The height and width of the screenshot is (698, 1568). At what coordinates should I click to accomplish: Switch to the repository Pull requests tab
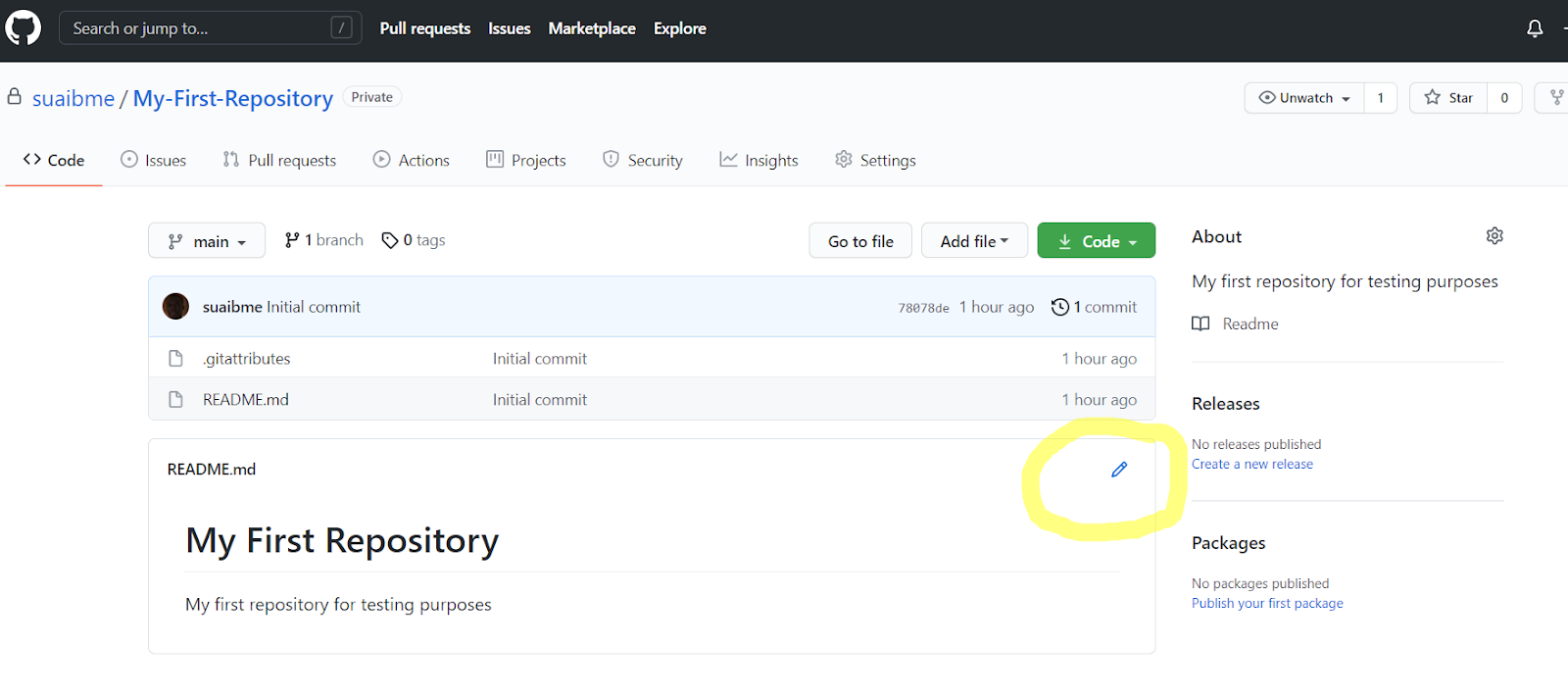click(x=279, y=160)
